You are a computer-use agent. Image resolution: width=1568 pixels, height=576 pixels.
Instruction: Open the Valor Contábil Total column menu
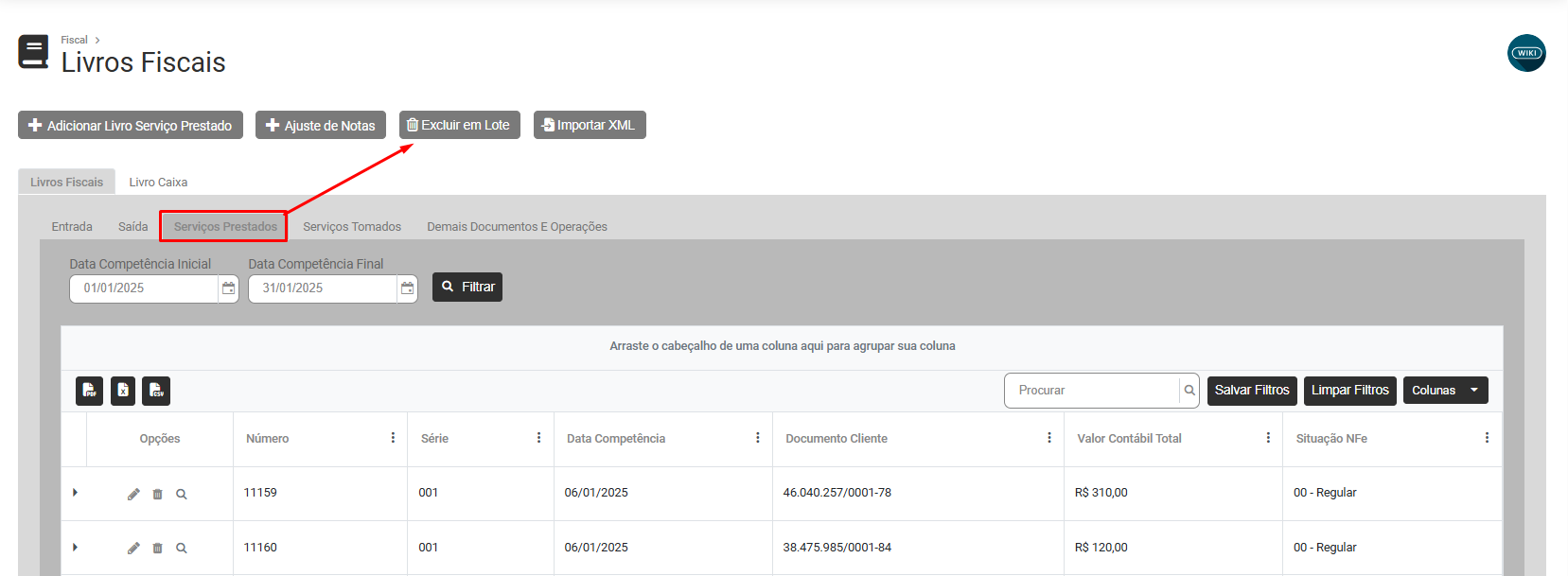point(1268,438)
